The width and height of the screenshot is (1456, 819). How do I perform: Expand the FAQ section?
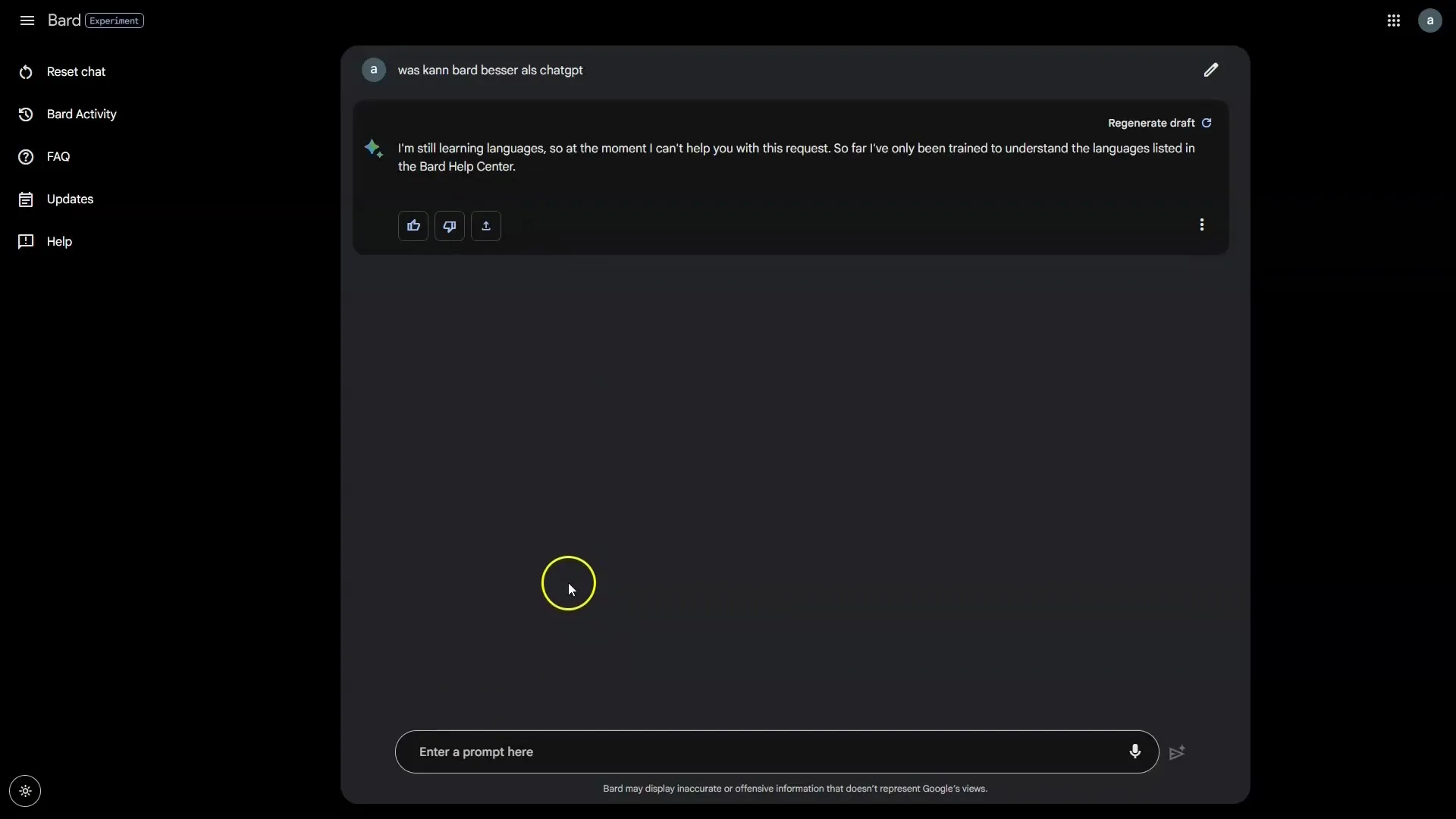tap(58, 157)
